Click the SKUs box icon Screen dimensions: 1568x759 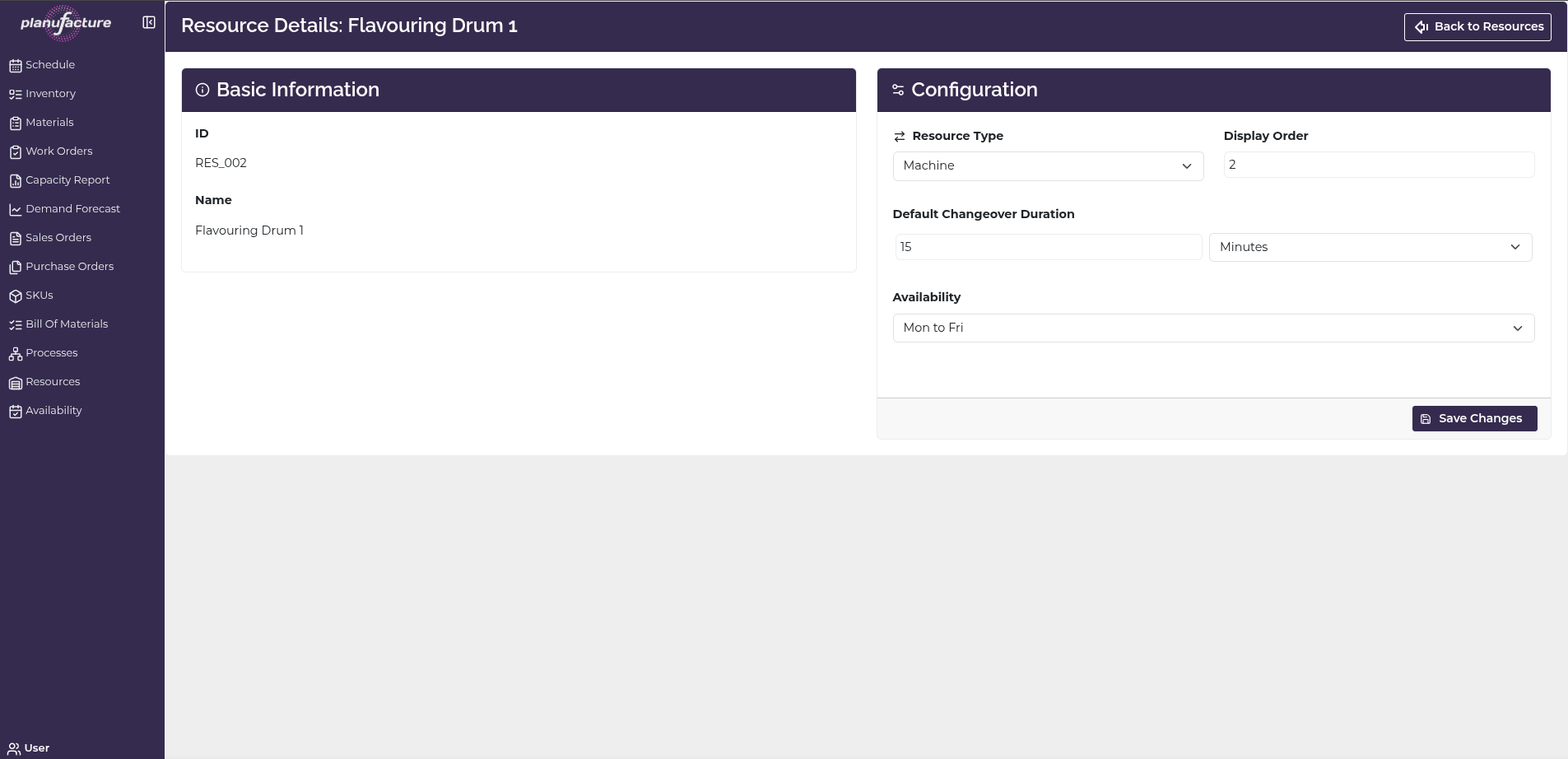(15, 296)
